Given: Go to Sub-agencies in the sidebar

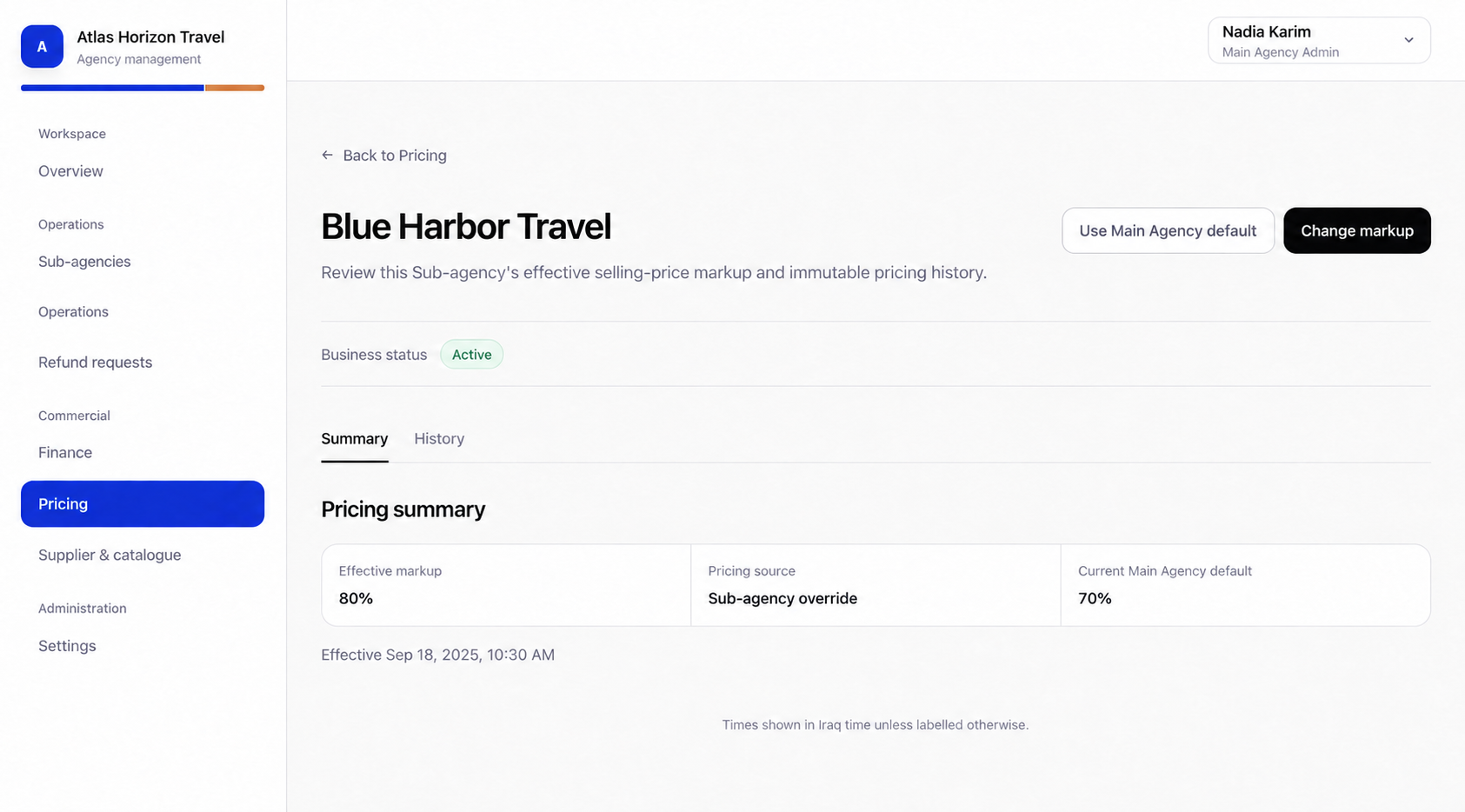Looking at the screenshot, I should [84, 262].
